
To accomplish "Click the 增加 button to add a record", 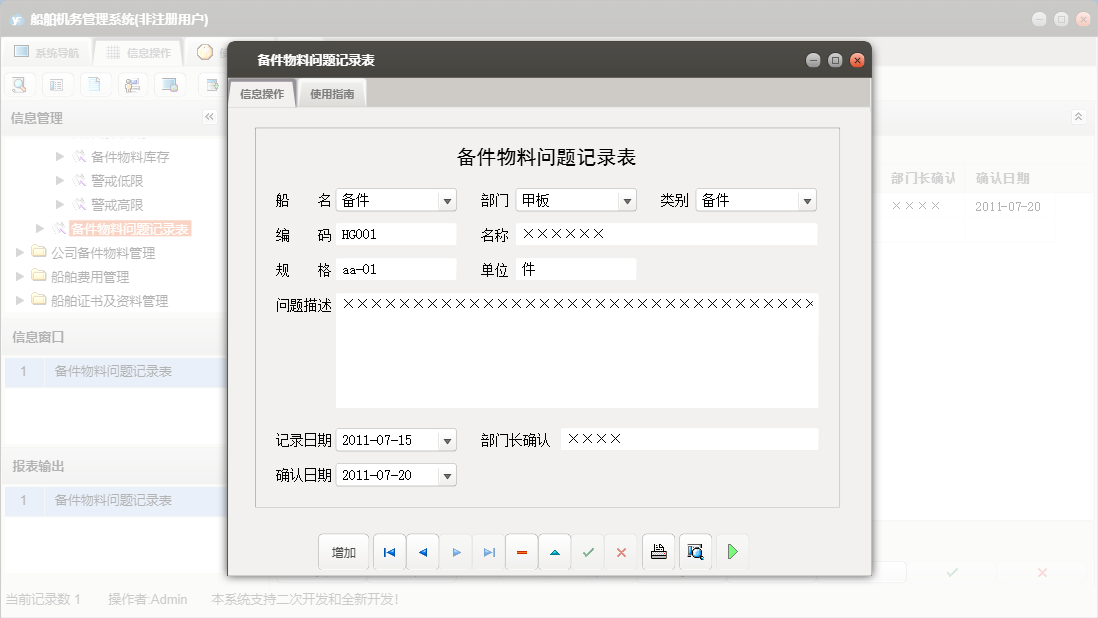I will [343, 551].
